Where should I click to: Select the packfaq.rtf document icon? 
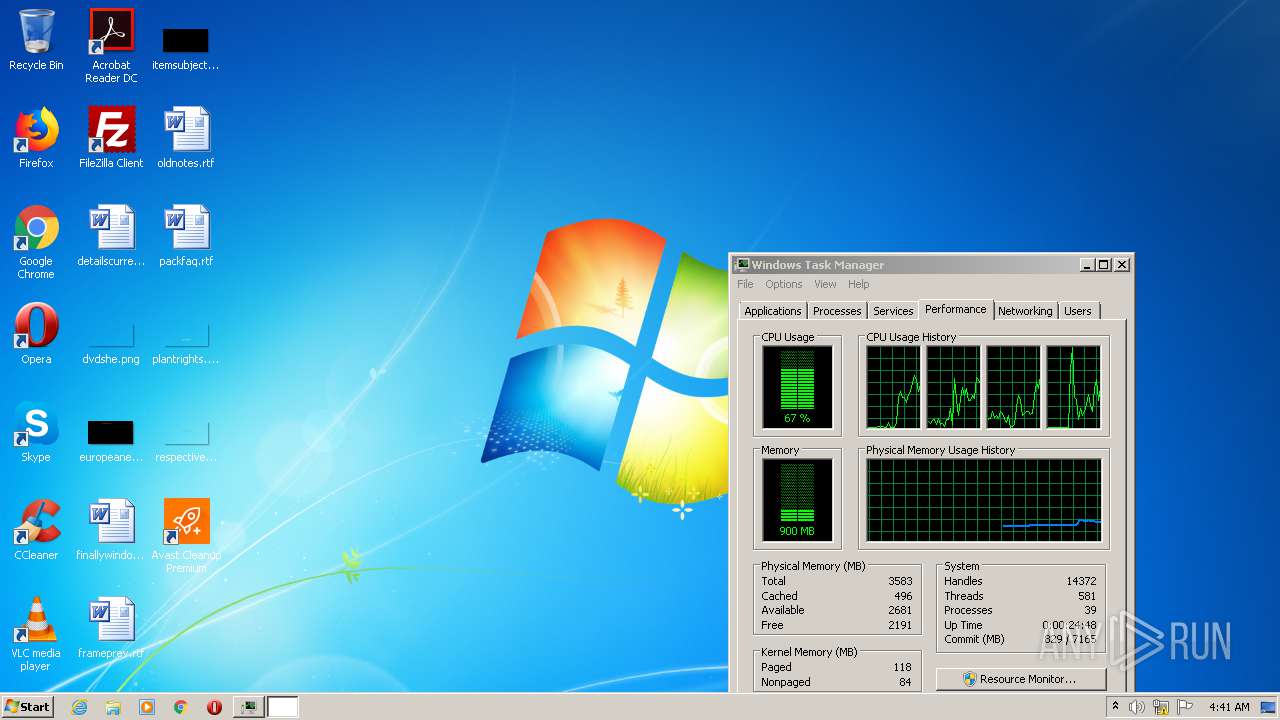click(186, 236)
